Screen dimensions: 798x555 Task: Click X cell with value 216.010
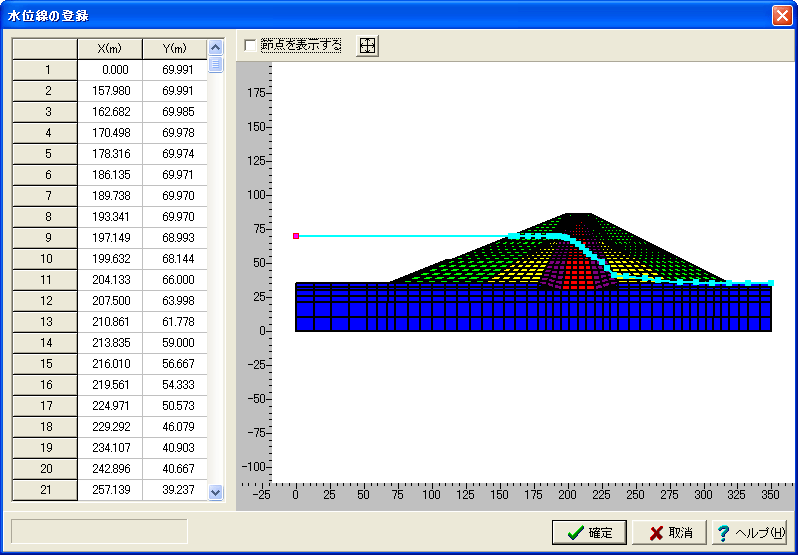tap(110, 364)
